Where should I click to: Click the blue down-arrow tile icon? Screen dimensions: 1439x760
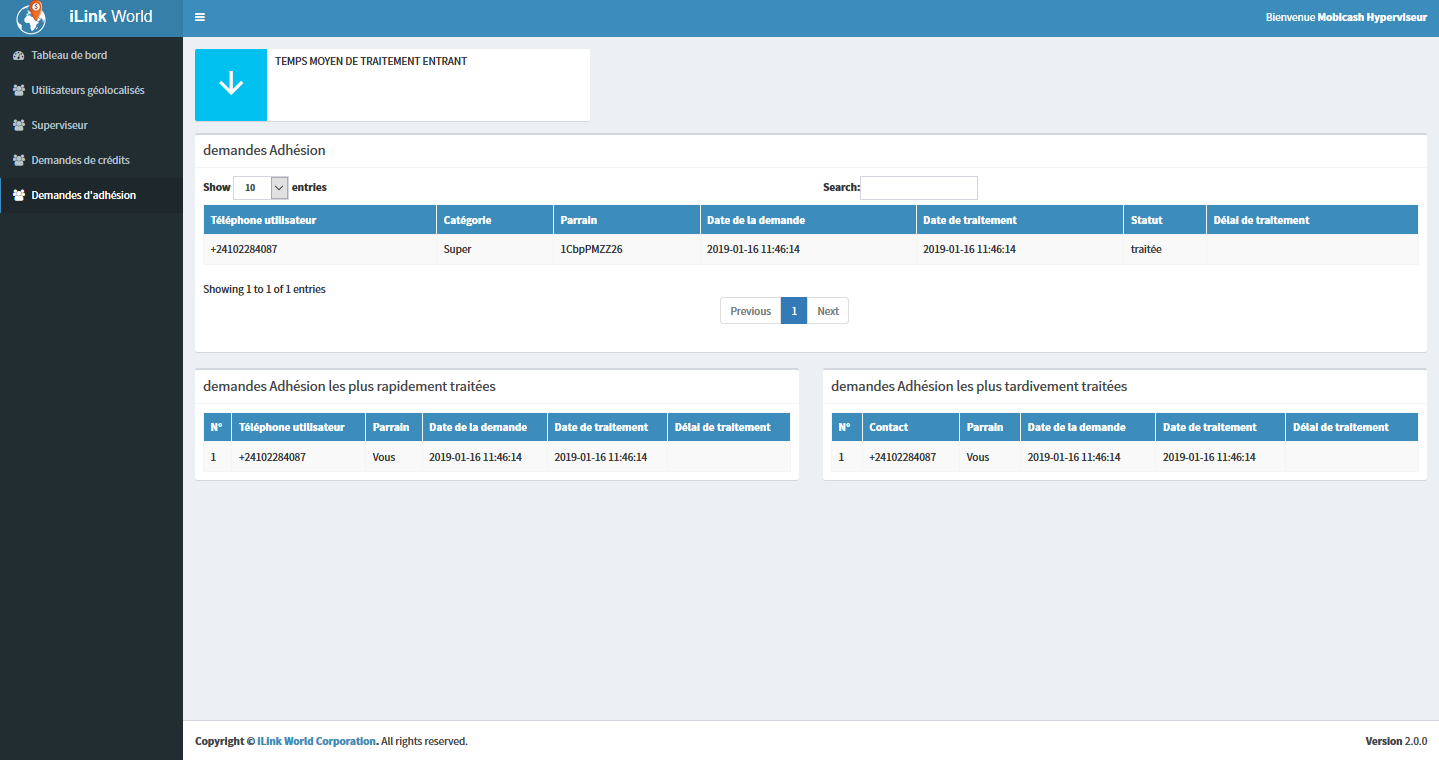(x=231, y=84)
